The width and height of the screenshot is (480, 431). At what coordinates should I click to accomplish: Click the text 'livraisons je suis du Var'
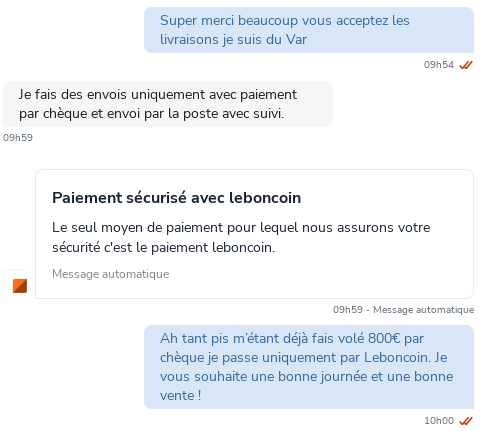233,40
